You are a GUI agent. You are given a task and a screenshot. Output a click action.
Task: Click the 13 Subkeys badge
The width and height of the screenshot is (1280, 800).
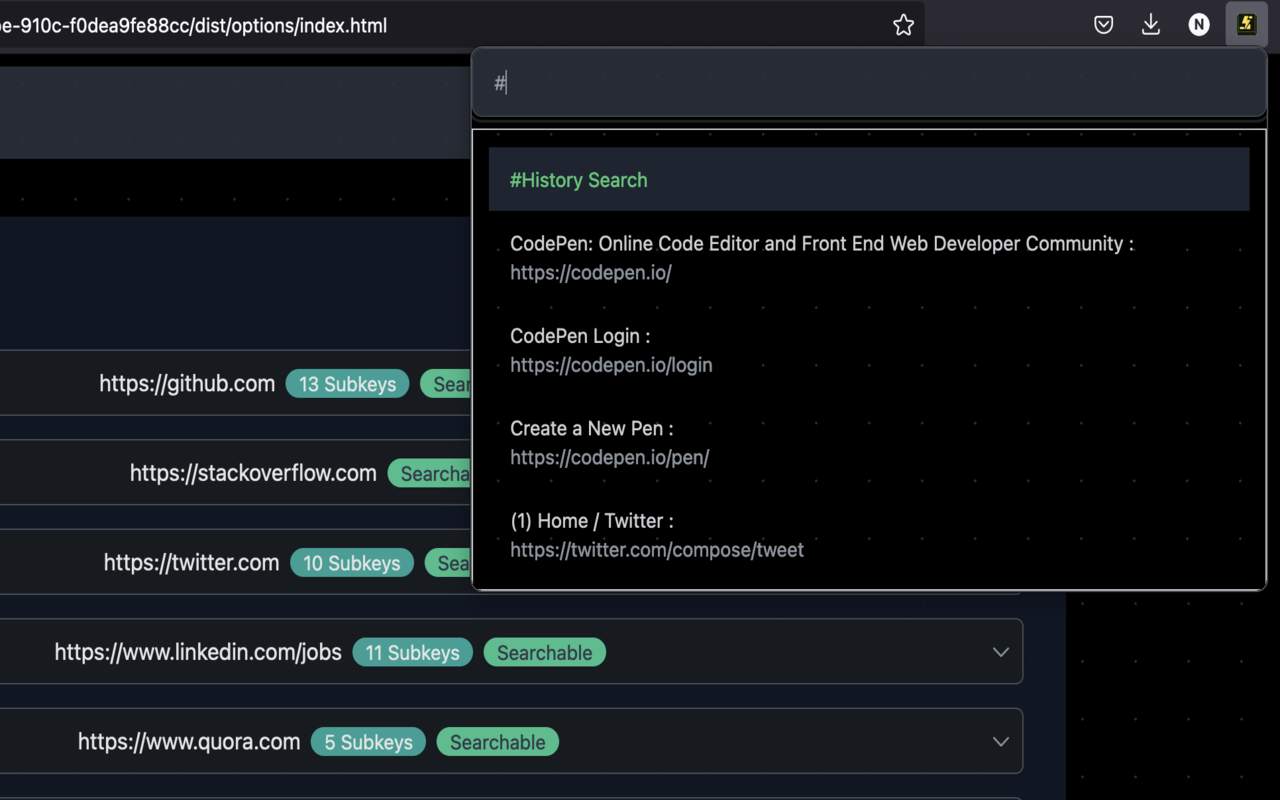[347, 384]
